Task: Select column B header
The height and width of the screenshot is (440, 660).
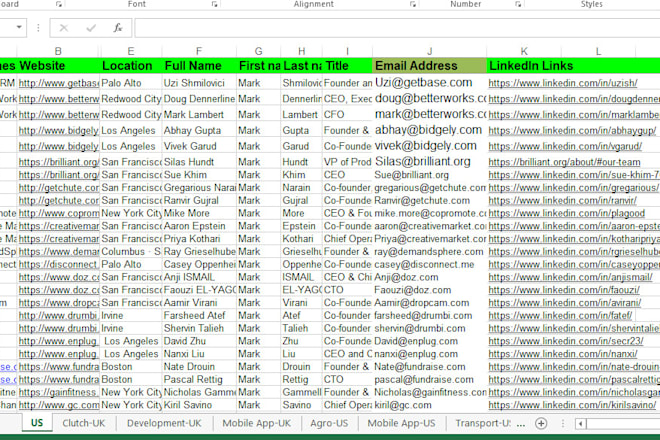Action: tap(58, 51)
